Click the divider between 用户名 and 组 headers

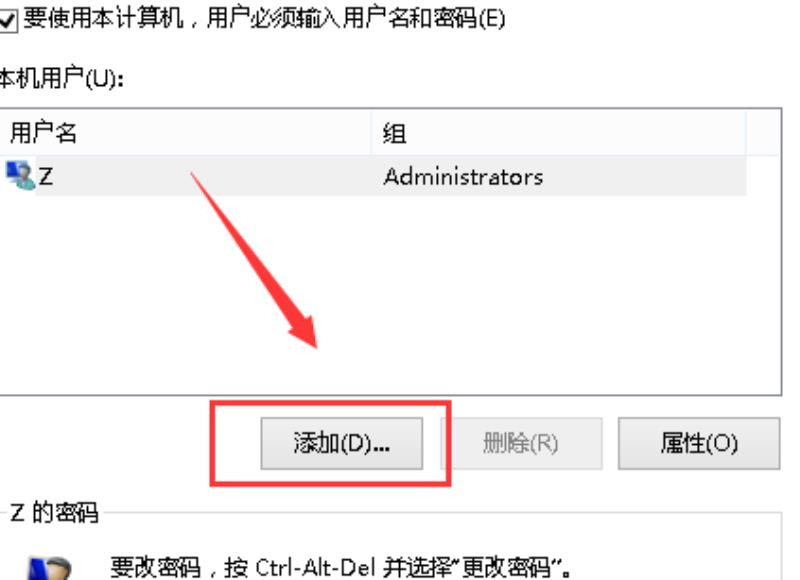point(371,133)
